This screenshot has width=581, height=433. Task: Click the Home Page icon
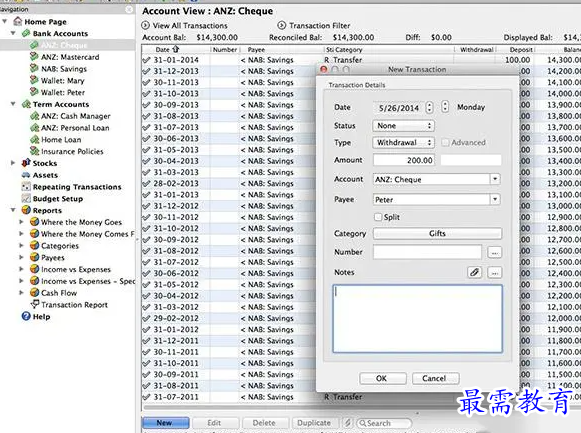17,21
